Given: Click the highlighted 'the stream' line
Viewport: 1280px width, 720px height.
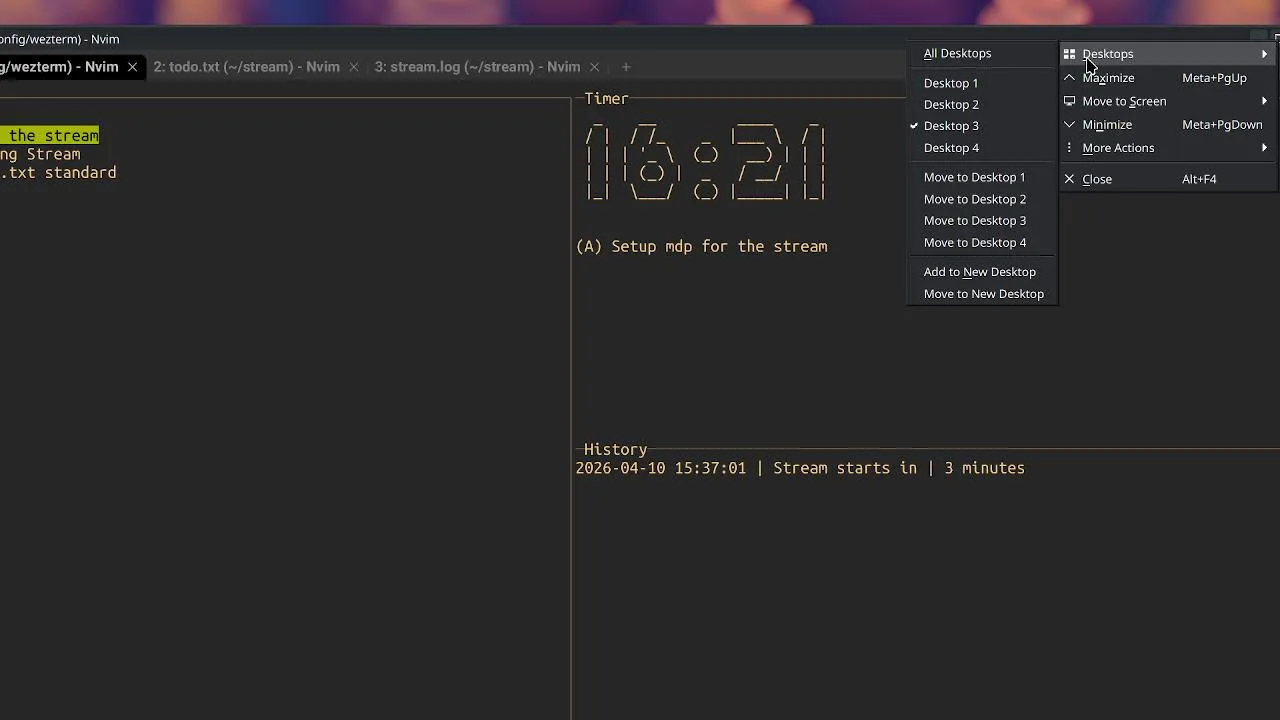Looking at the screenshot, I should [x=50, y=136].
